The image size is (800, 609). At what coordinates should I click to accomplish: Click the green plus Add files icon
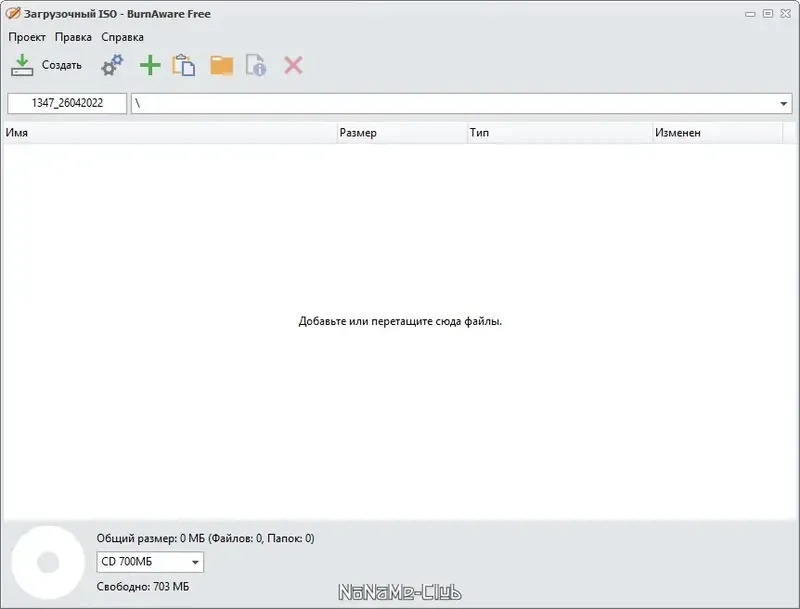[x=150, y=65]
